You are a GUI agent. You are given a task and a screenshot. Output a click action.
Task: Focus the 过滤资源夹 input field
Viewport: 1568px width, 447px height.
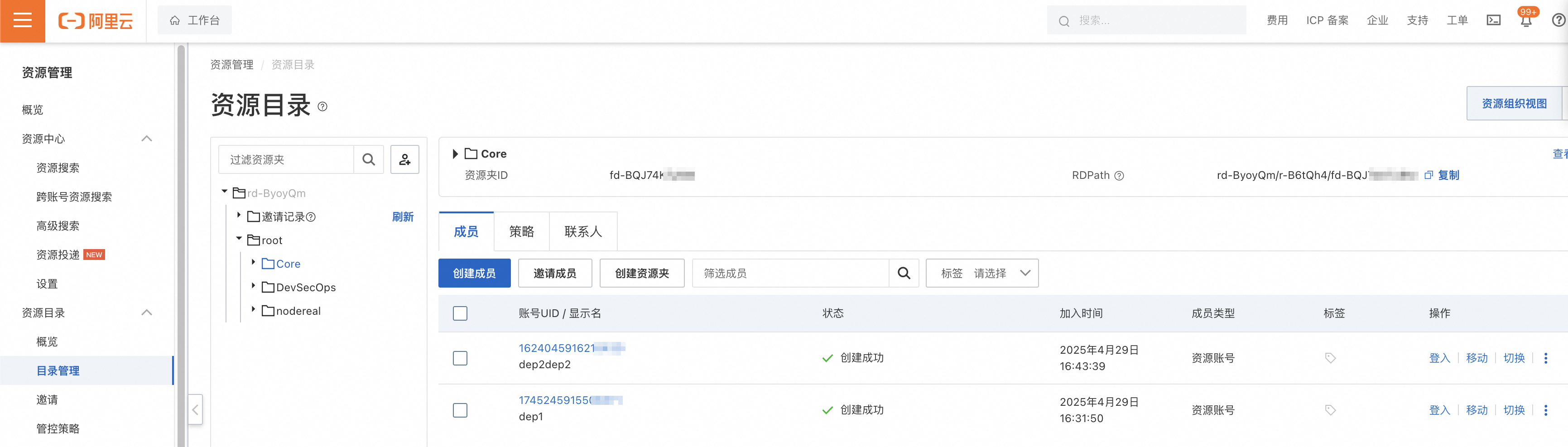(286, 159)
